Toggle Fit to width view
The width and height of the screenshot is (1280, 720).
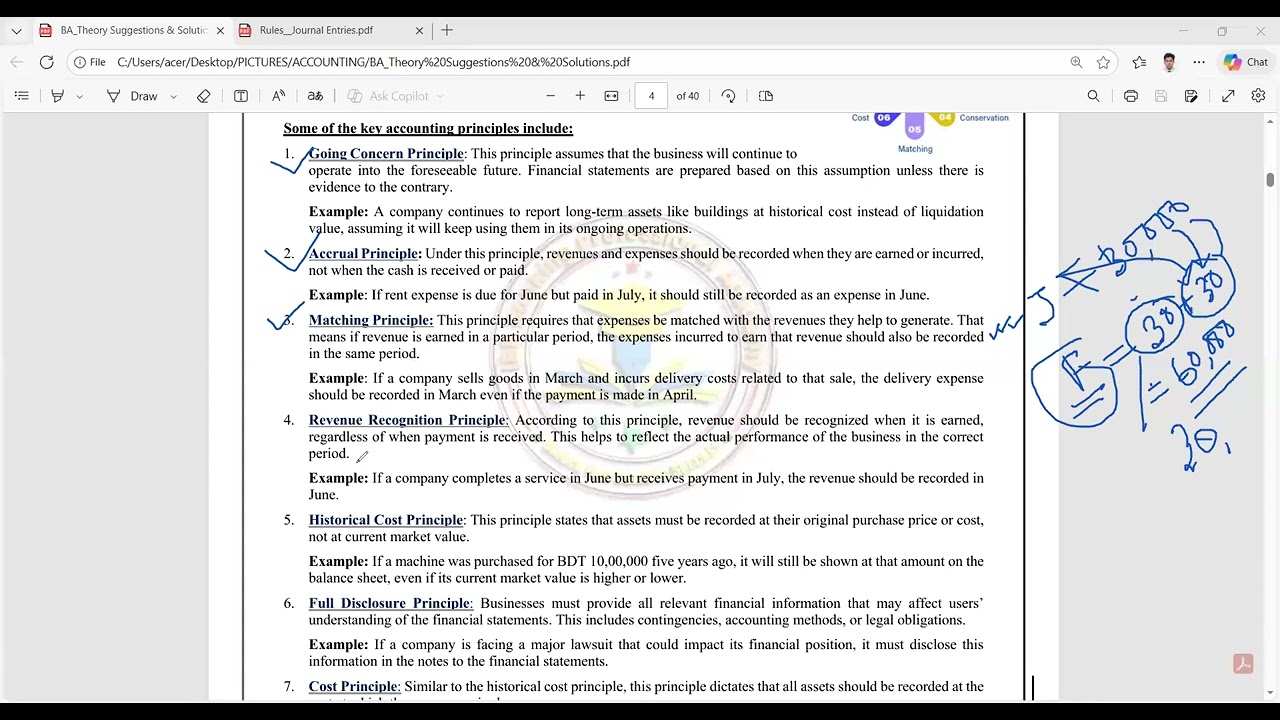pyautogui.click(x=611, y=96)
